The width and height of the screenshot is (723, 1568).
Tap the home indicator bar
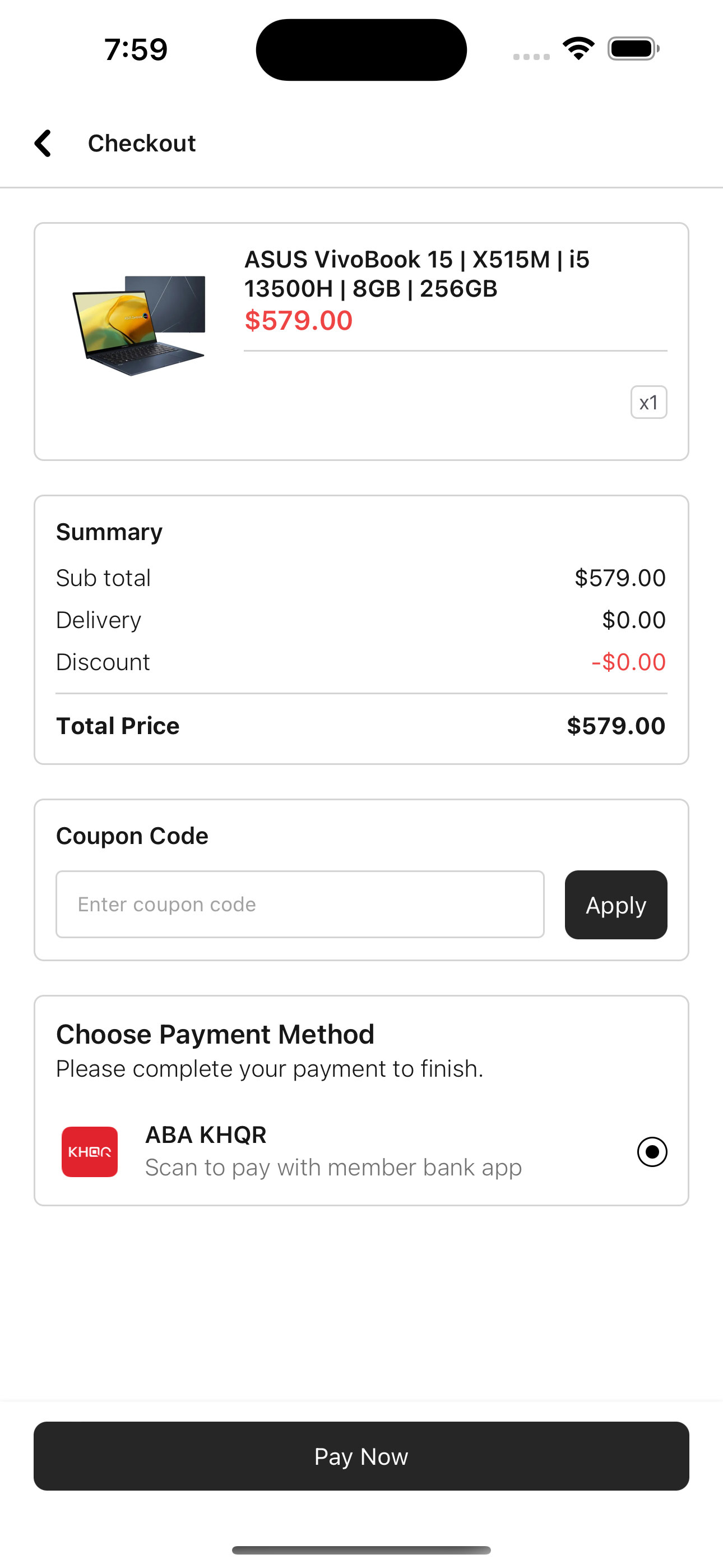pos(361,1549)
